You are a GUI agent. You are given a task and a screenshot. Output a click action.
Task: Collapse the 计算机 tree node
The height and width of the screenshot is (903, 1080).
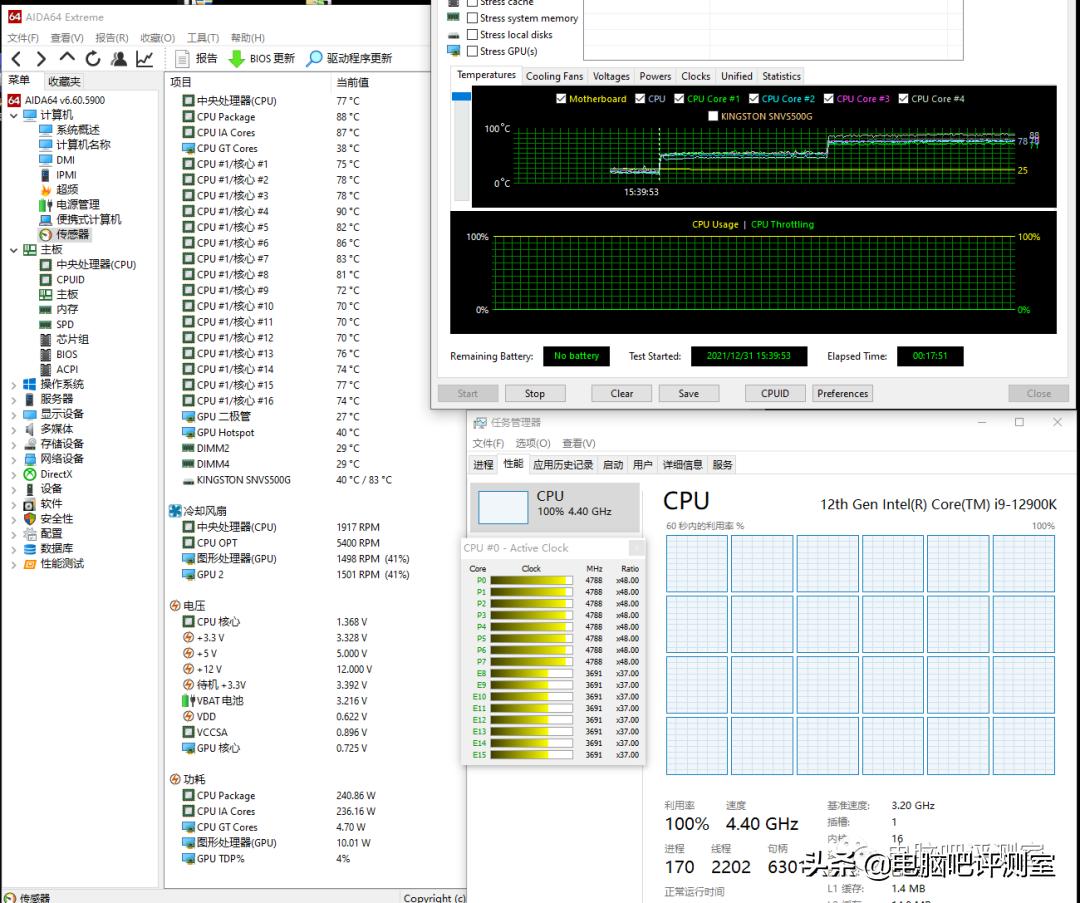tap(13, 115)
